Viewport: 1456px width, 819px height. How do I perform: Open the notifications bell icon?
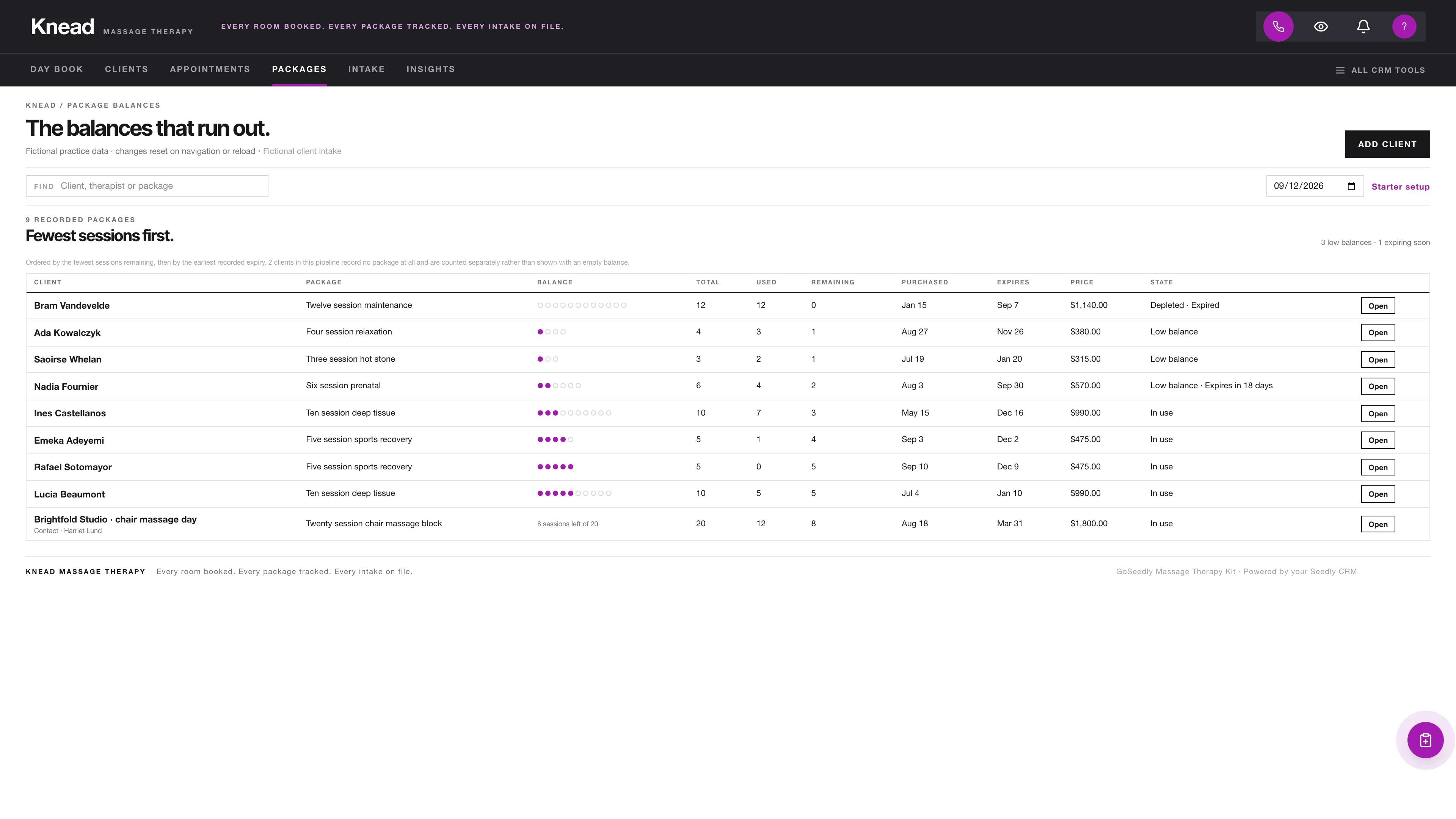click(1363, 27)
